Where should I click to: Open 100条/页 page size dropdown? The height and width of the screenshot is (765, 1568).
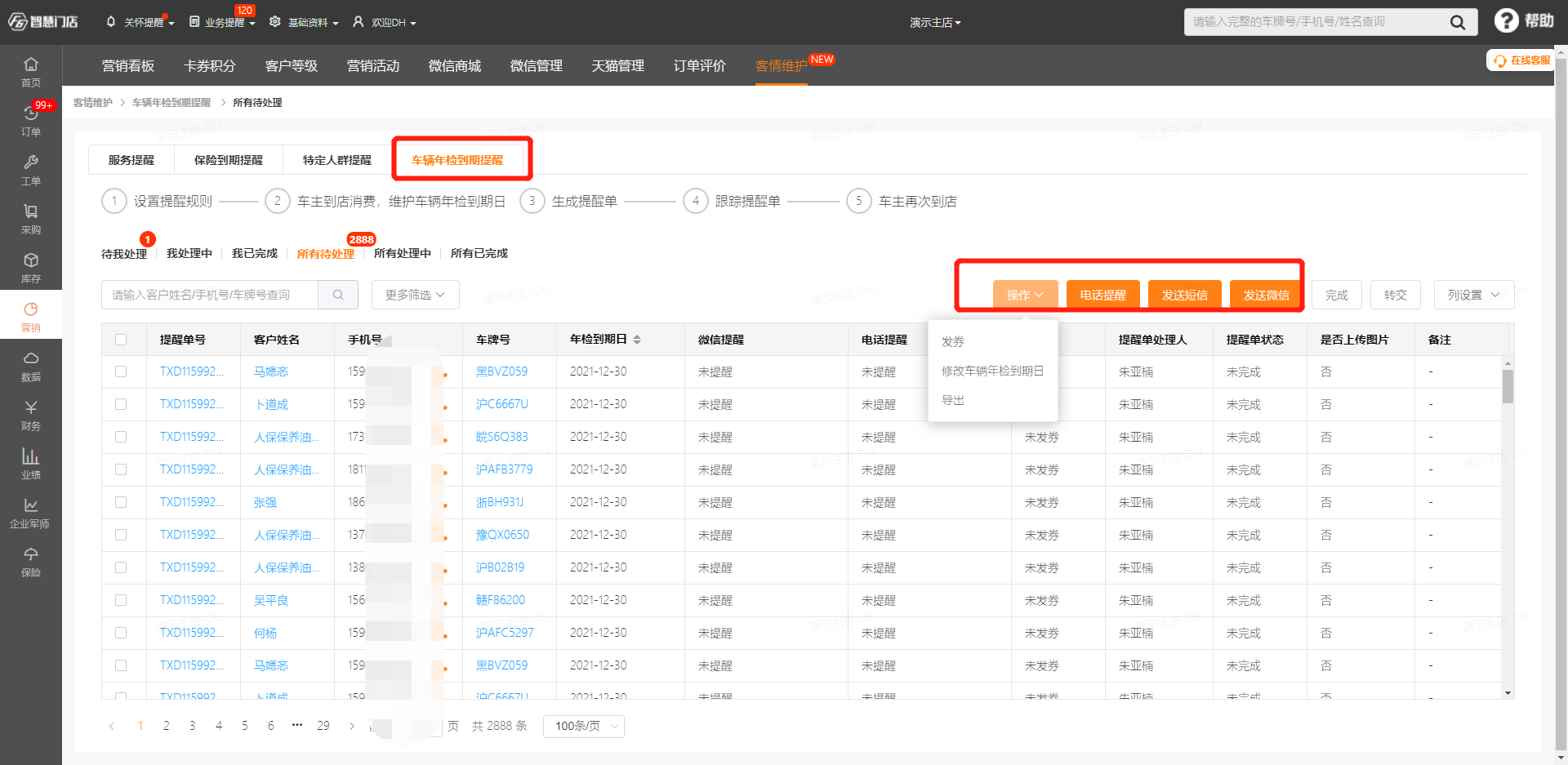pos(584,726)
